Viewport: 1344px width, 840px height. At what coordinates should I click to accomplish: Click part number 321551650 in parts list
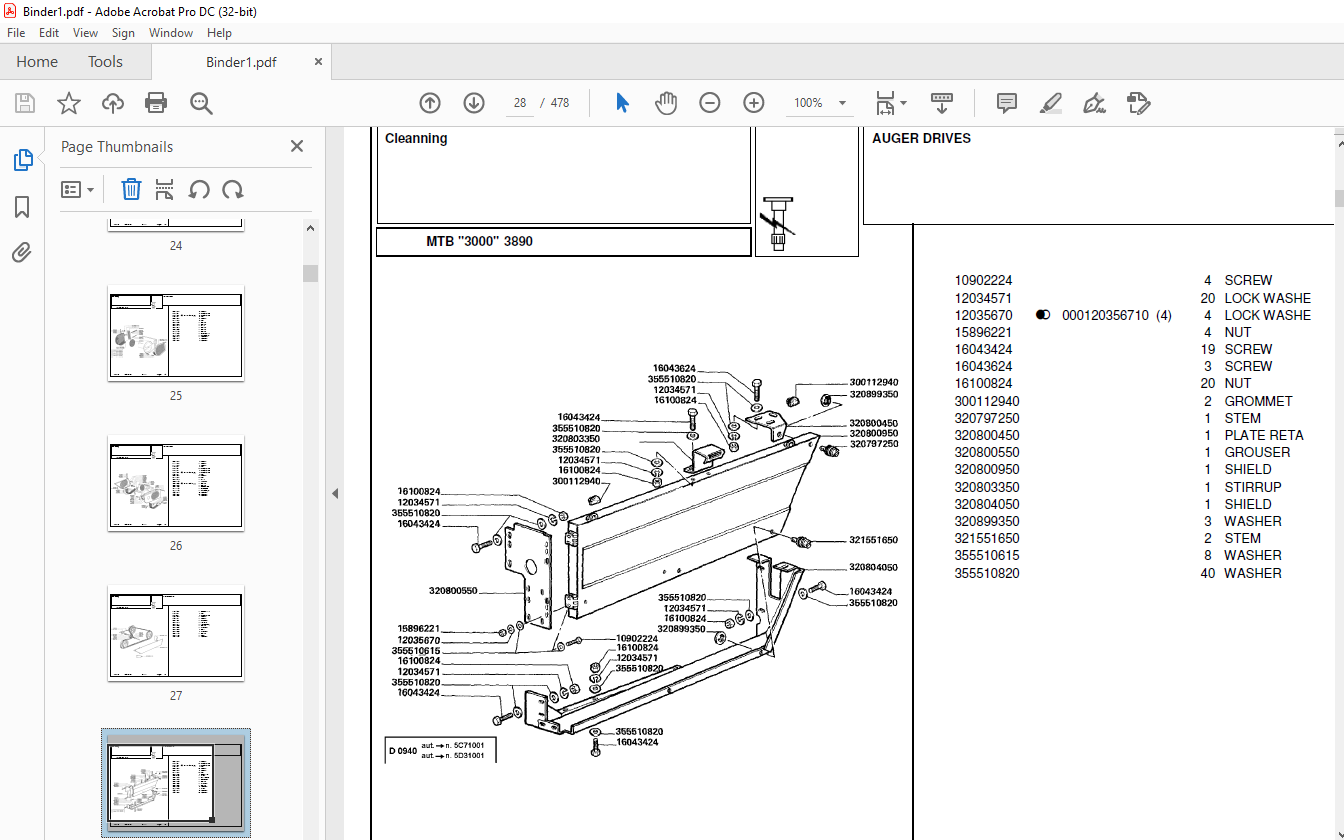click(987, 538)
